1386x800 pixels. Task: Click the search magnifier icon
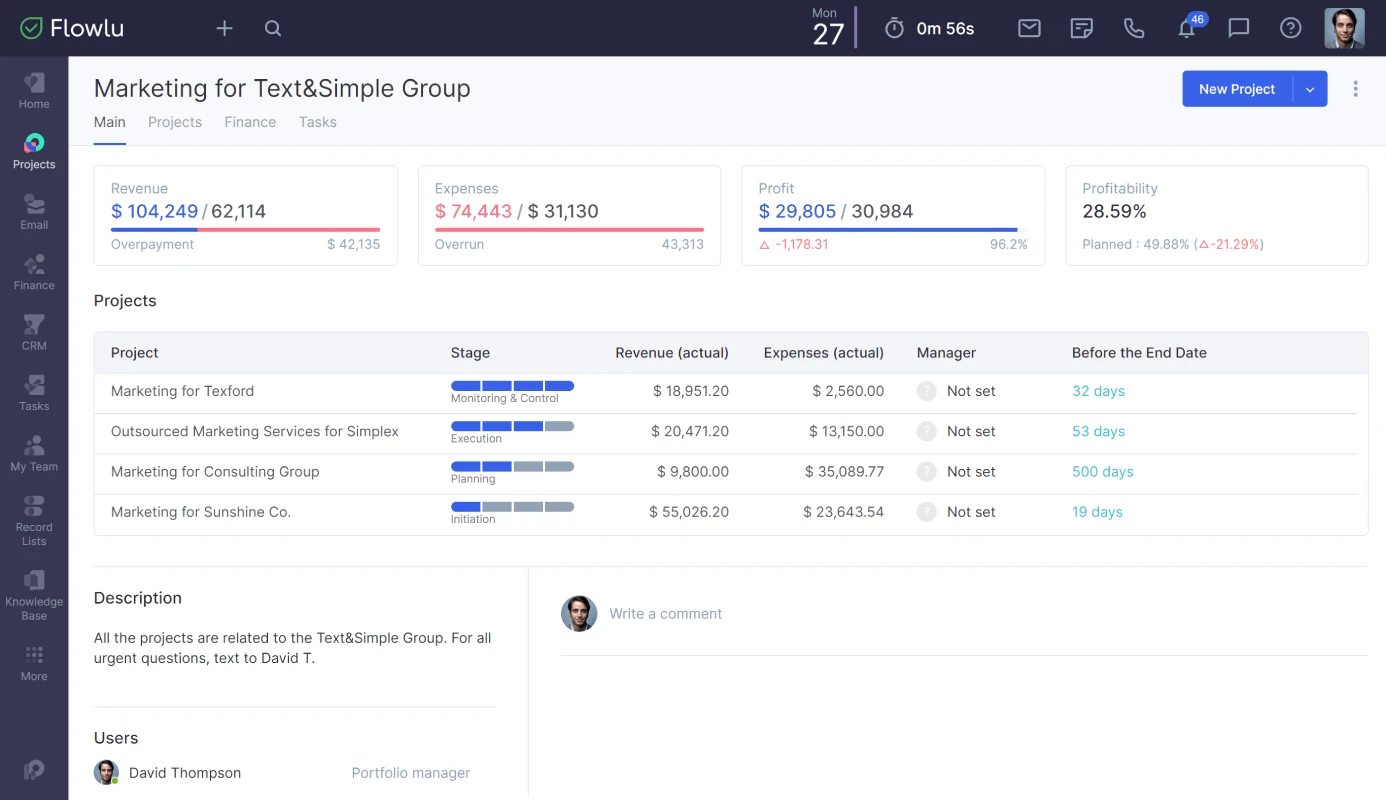pos(273,29)
